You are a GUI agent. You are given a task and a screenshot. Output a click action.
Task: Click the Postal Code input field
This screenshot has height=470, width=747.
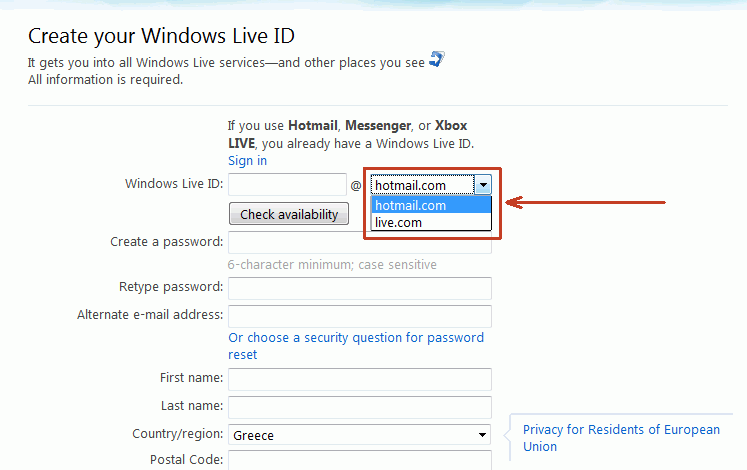click(360, 460)
